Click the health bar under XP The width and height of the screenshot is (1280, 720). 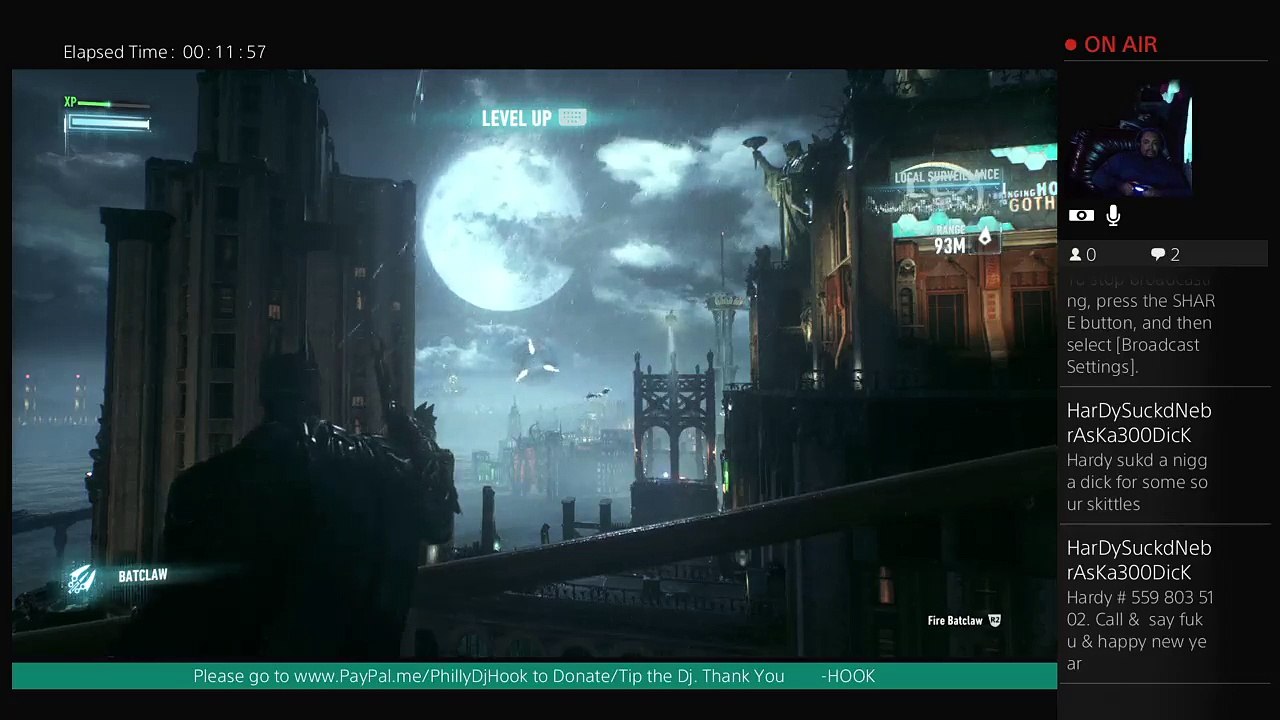pos(108,124)
